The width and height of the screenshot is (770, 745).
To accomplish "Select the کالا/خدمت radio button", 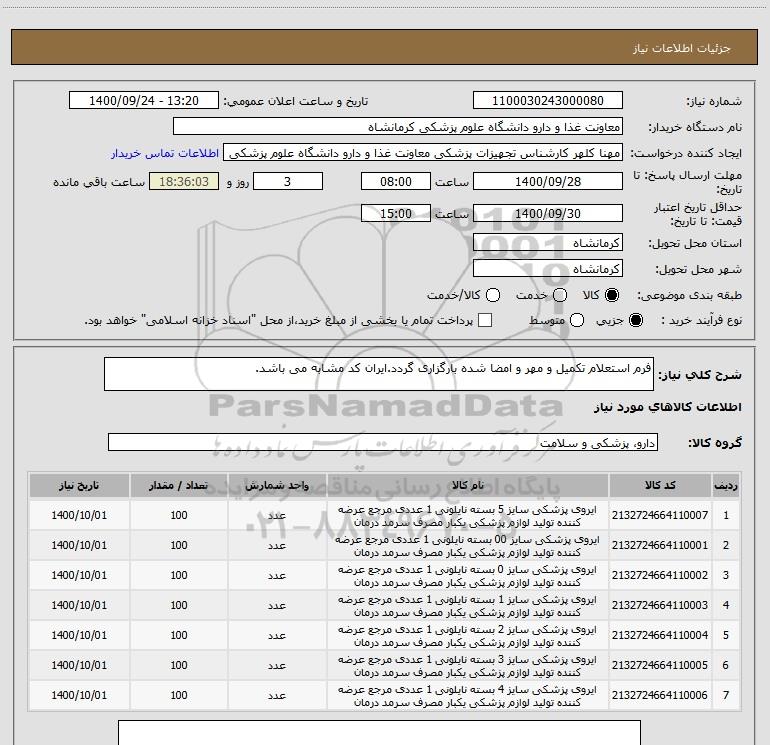I will 493,295.
